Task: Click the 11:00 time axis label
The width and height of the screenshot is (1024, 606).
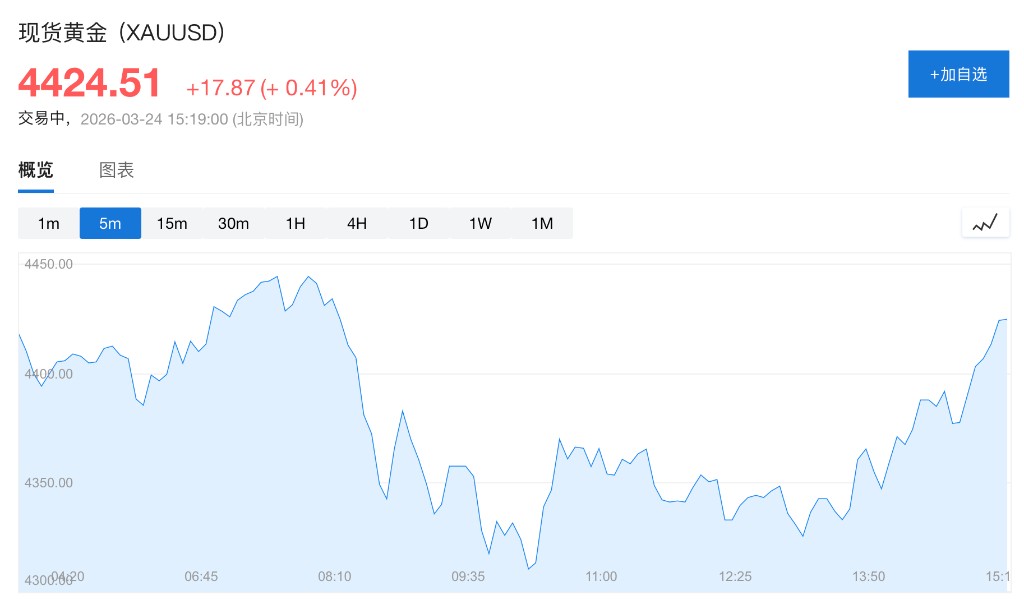Action: pyautogui.click(x=601, y=577)
